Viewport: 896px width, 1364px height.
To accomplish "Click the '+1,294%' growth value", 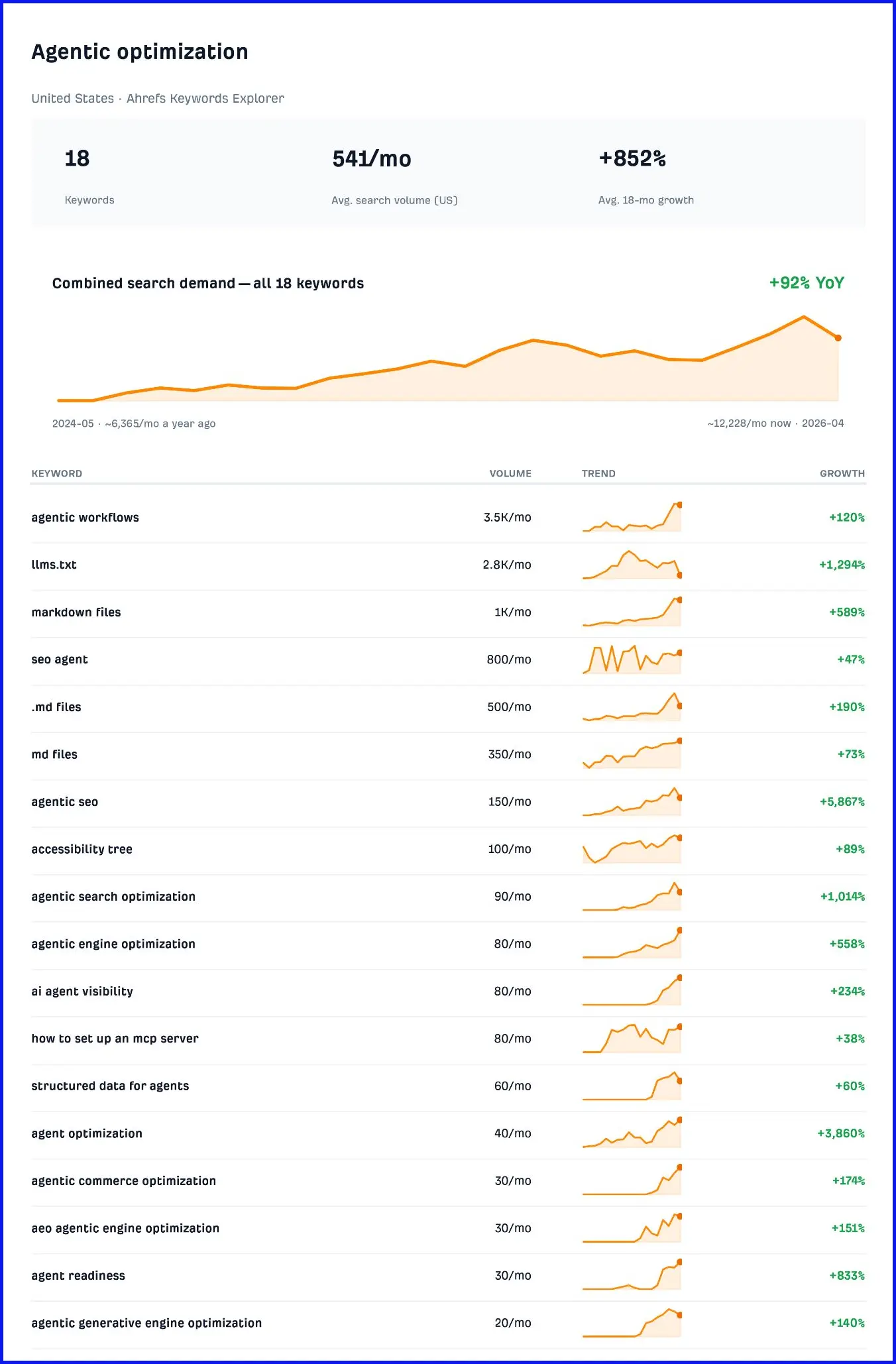I will point(842,565).
